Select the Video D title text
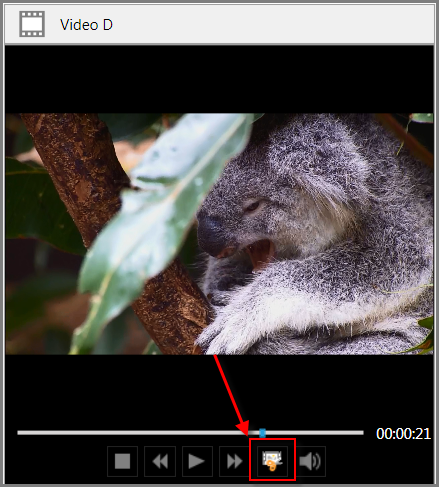Image resolution: width=439 pixels, height=487 pixels. (86, 25)
